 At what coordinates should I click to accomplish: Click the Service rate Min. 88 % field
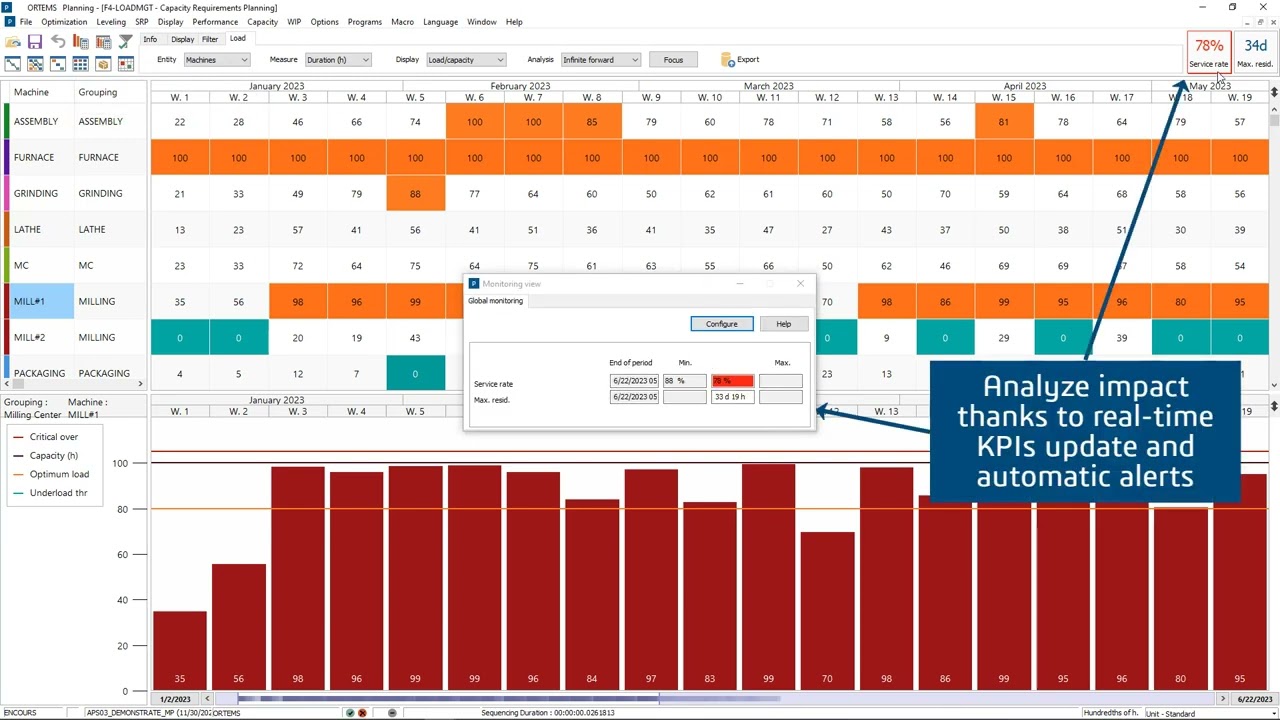click(684, 381)
